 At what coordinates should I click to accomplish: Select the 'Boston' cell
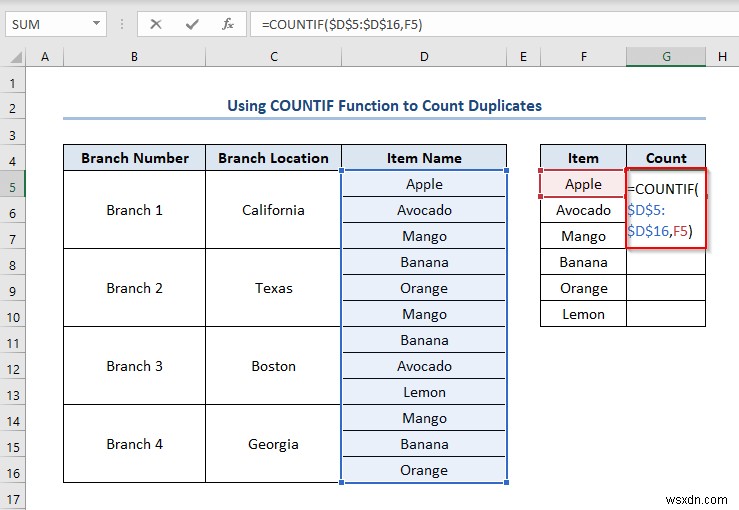point(273,366)
